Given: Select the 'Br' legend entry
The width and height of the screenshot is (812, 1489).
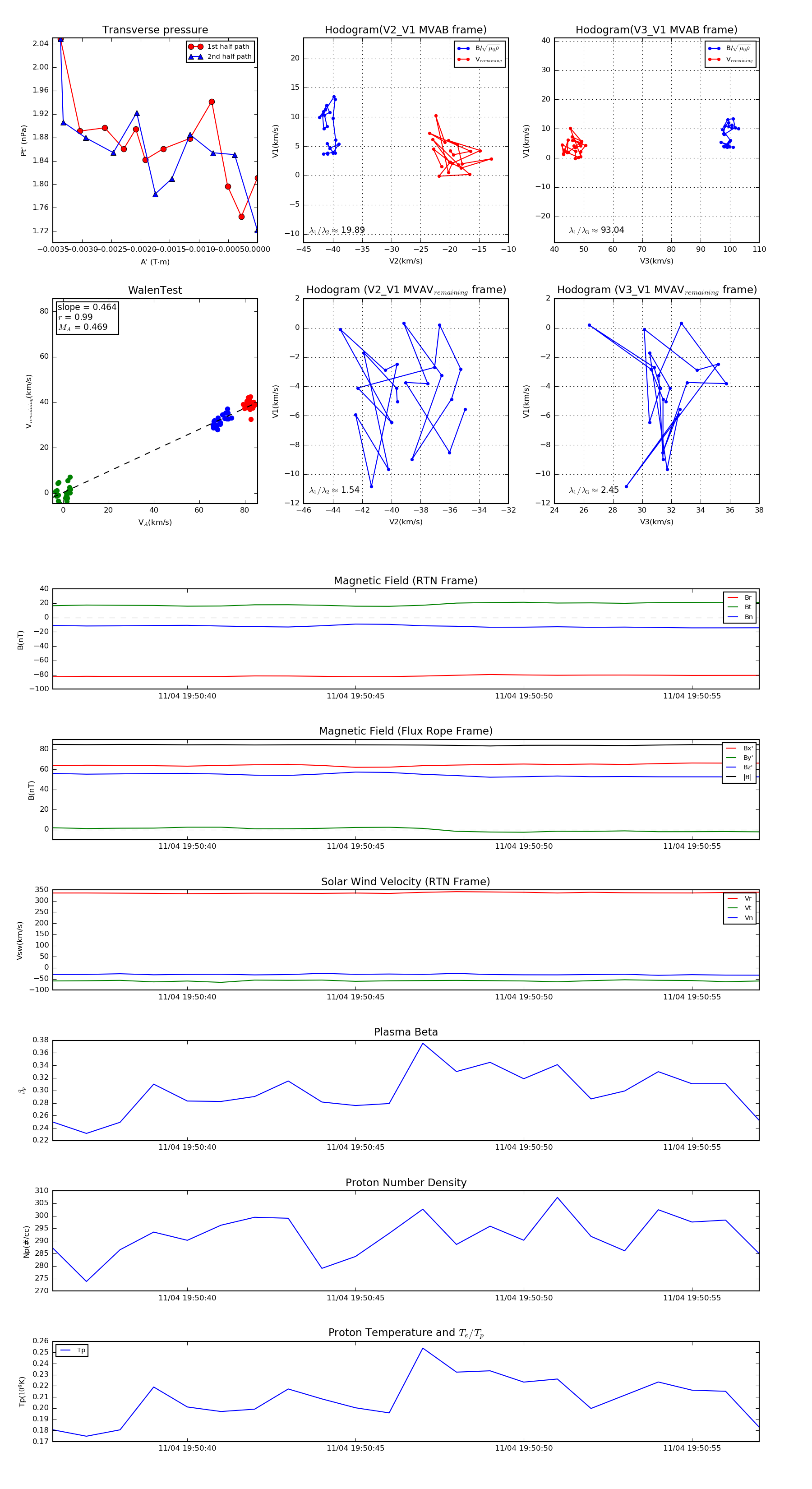Looking at the screenshot, I should coord(740,598).
